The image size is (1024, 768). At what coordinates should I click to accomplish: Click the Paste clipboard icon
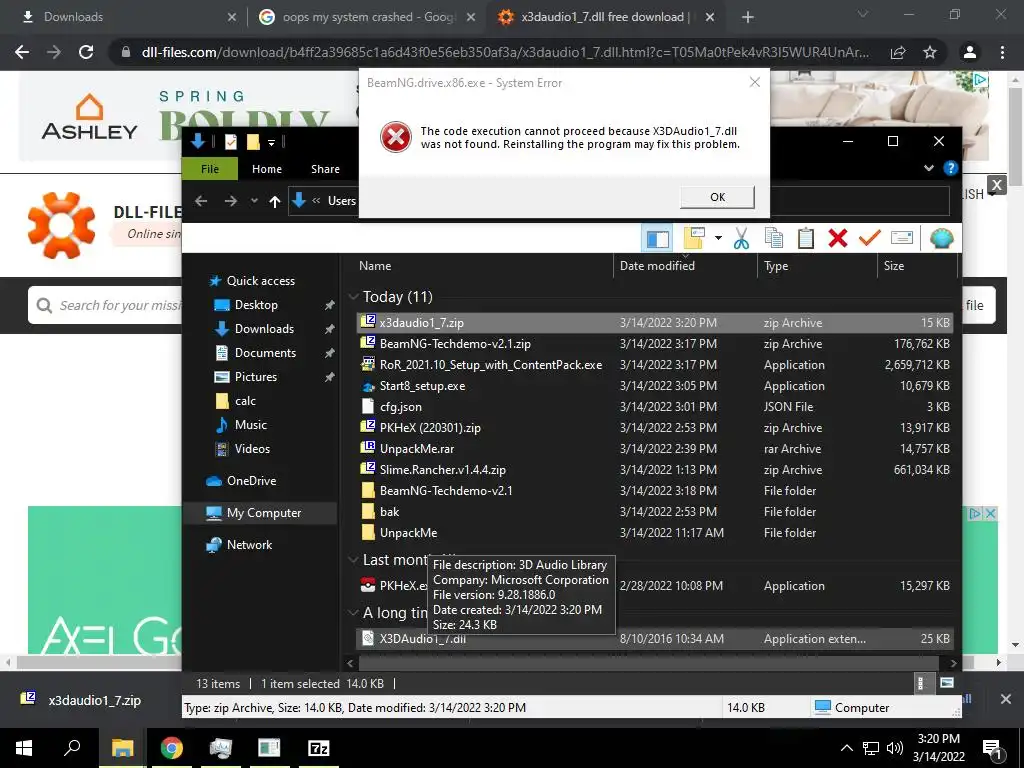coord(806,238)
